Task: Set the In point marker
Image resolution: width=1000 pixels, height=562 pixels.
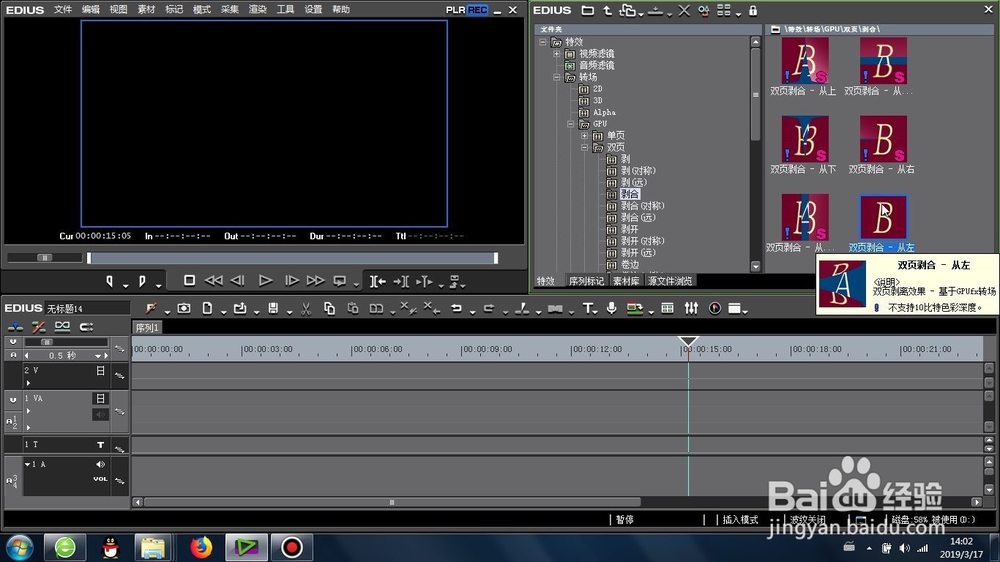Action: point(110,281)
